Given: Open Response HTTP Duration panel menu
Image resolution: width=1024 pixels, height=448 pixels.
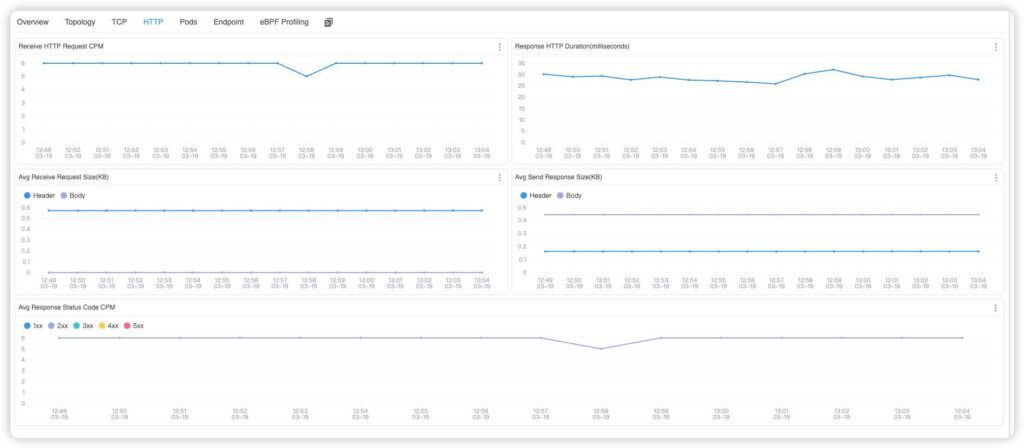Looking at the screenshot, I should pos(995,47).
